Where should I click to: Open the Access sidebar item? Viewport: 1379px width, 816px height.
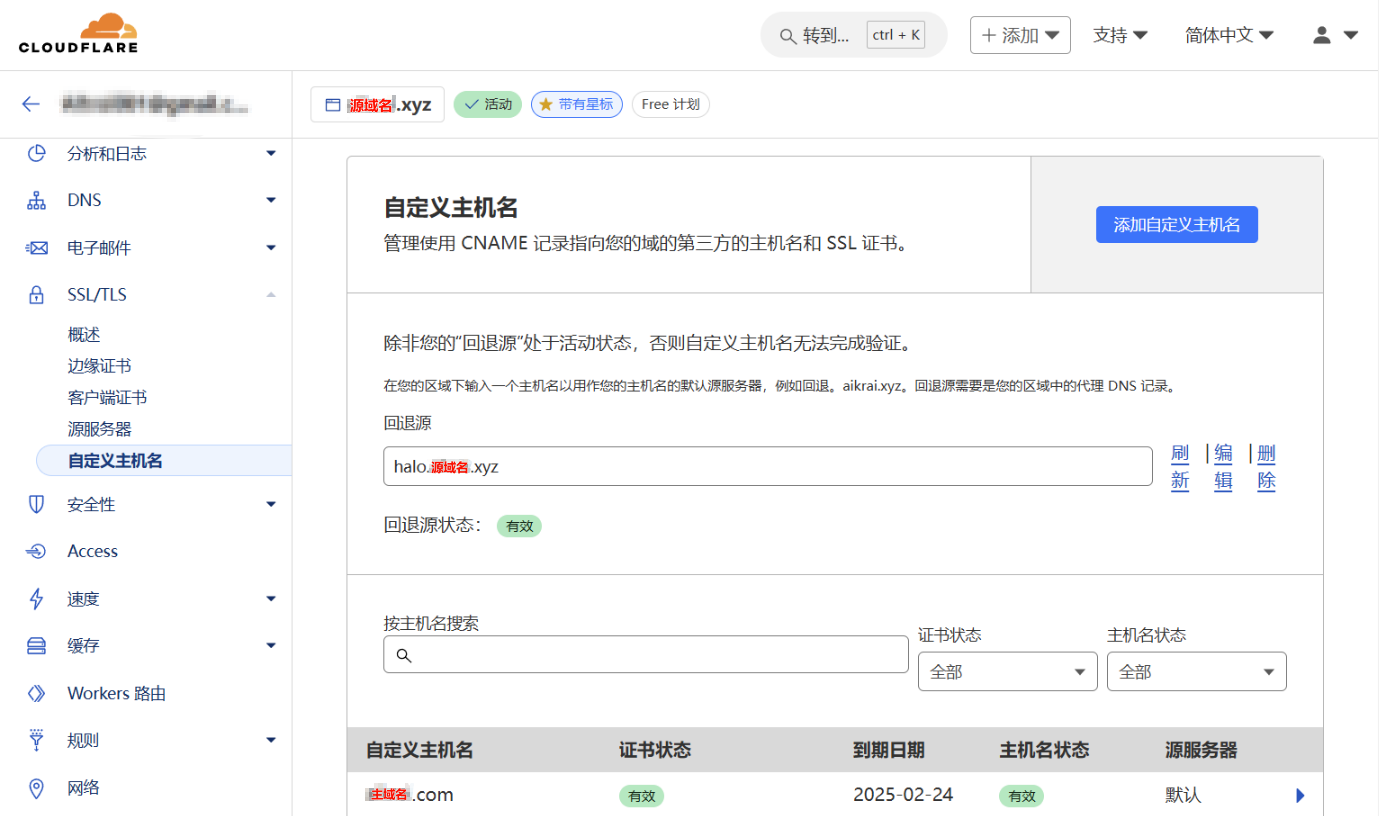92,551
